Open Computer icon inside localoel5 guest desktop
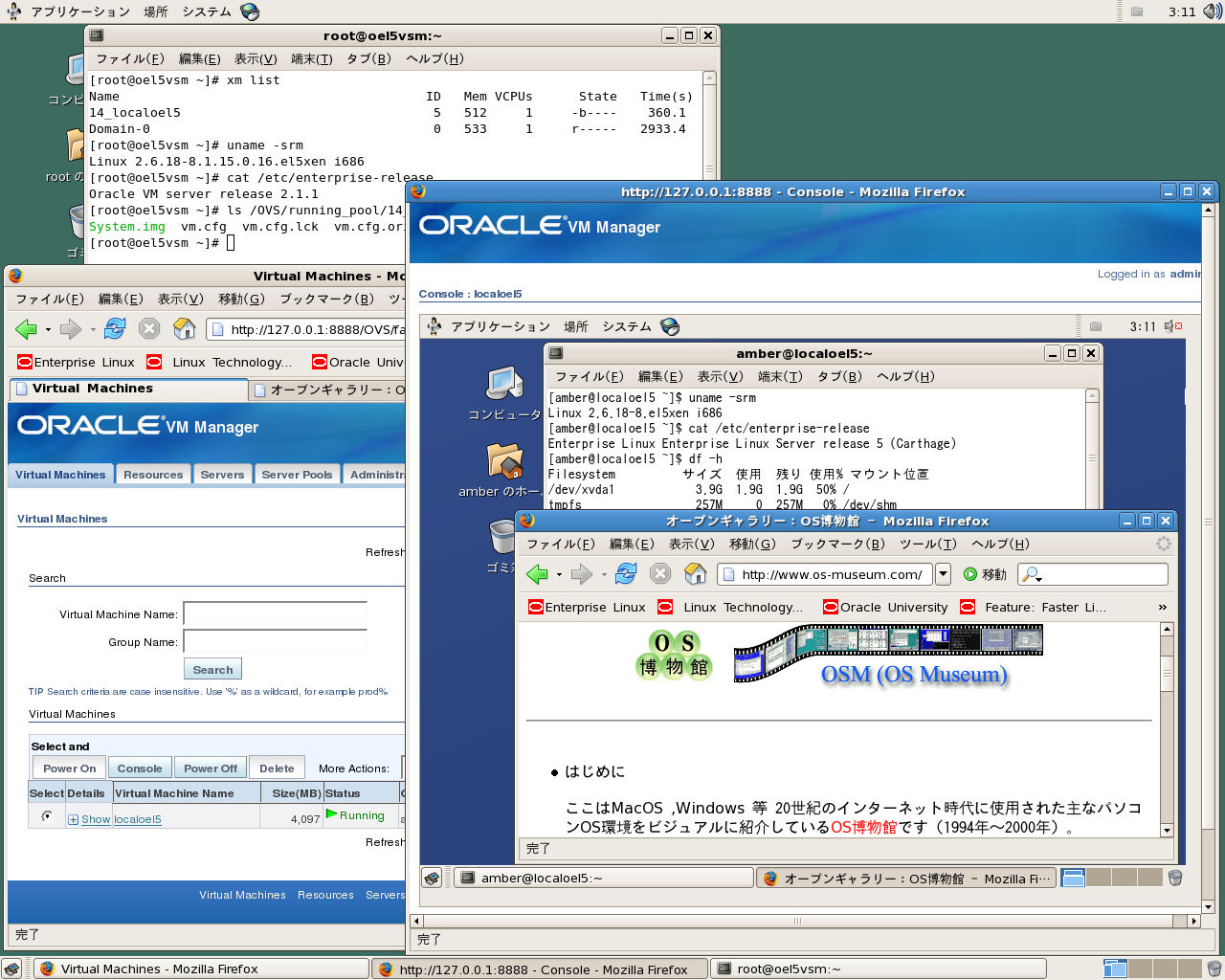 pyautogui.click(x=504, y=384)
